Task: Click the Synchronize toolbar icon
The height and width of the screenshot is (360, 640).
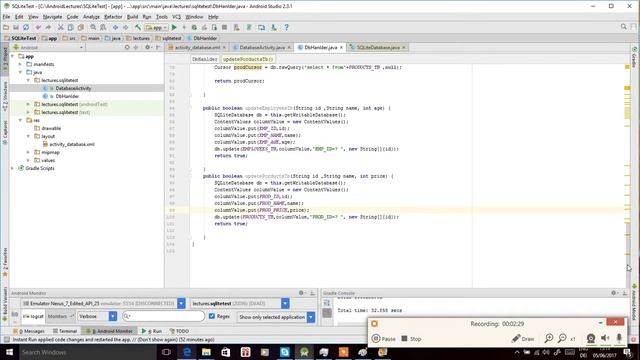Action: pos(26,27)
